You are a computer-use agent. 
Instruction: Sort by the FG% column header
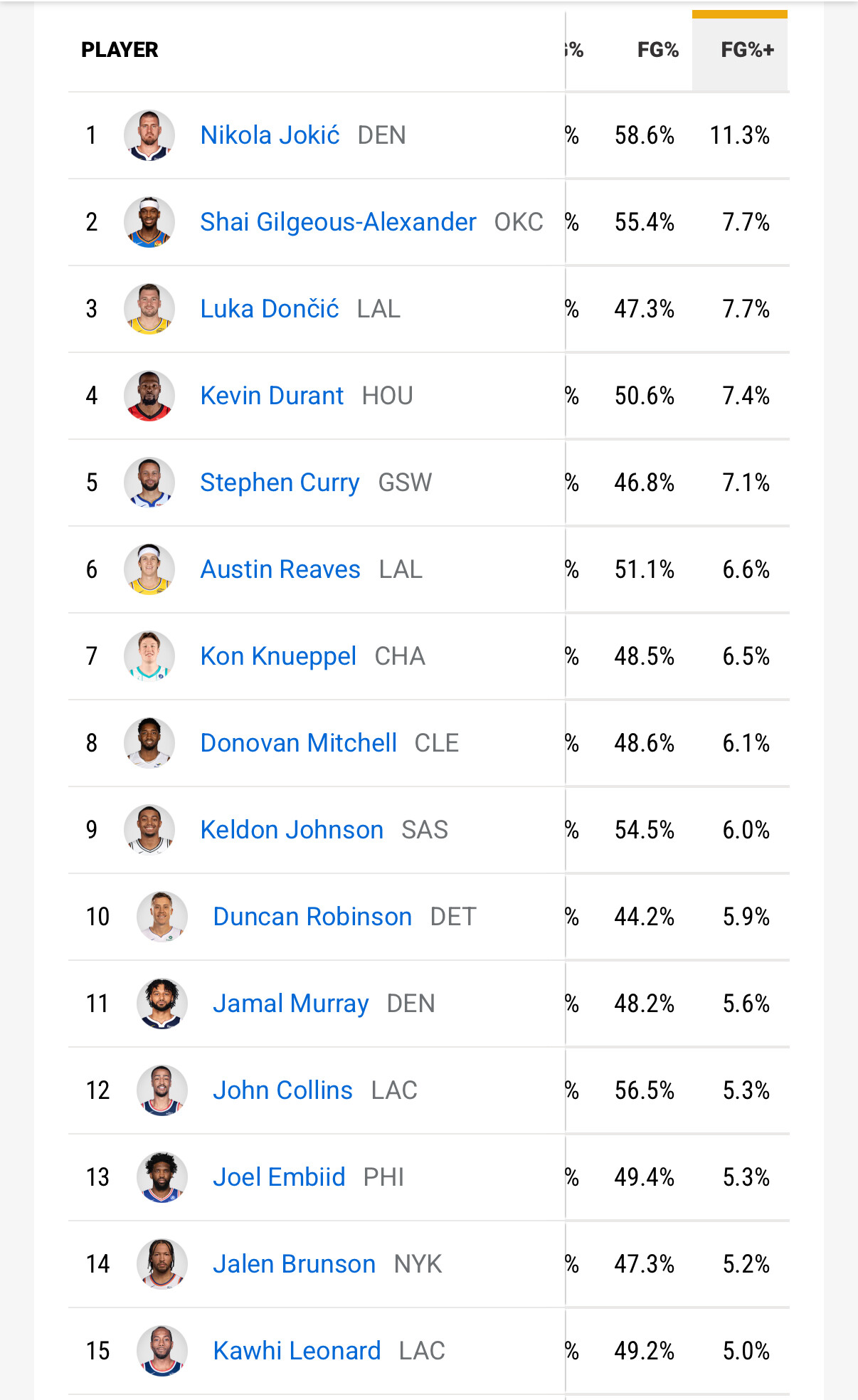pyautogui.click(x=657, y=50)
